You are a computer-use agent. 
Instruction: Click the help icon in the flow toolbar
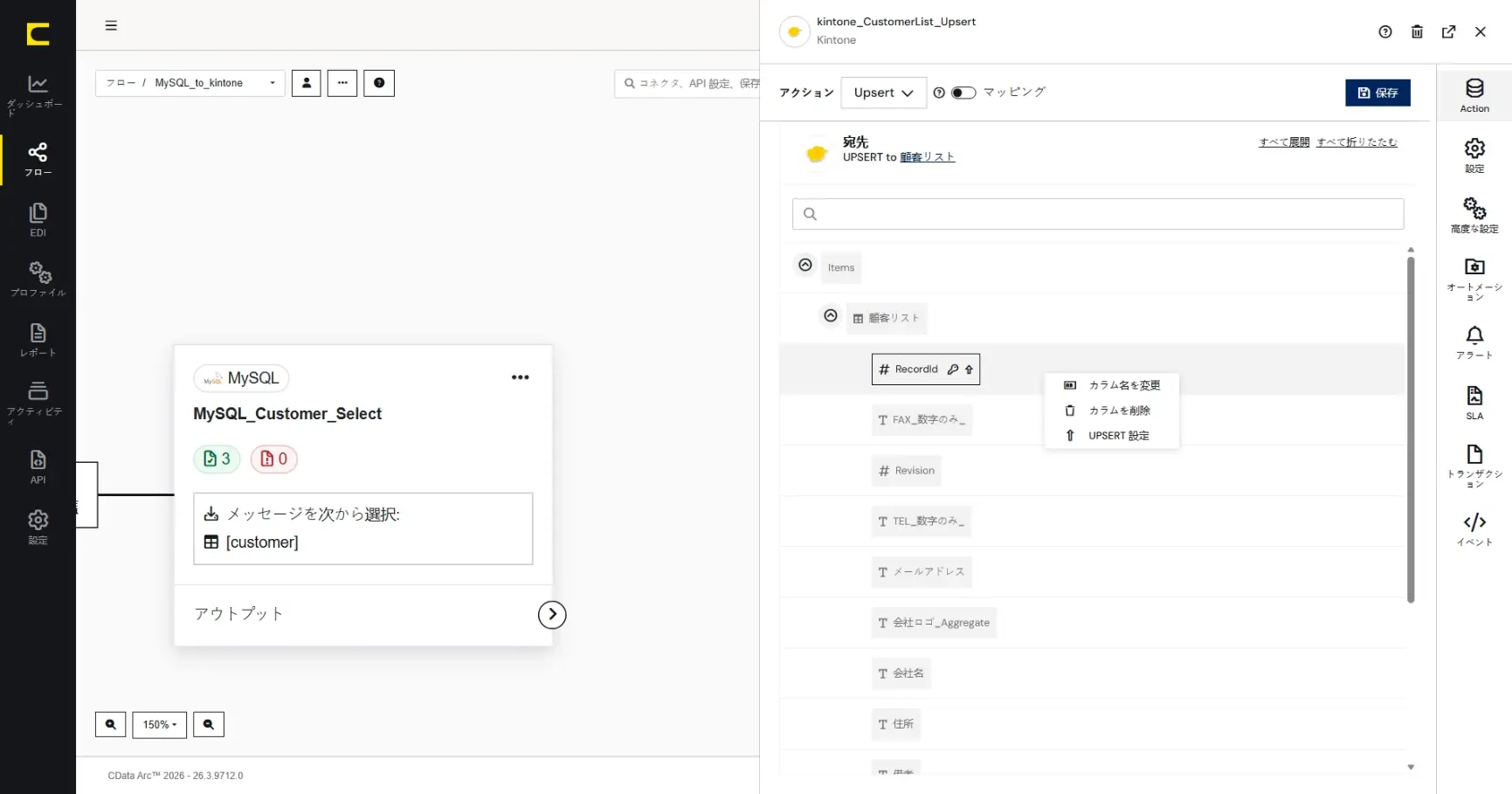click(379, 83)
